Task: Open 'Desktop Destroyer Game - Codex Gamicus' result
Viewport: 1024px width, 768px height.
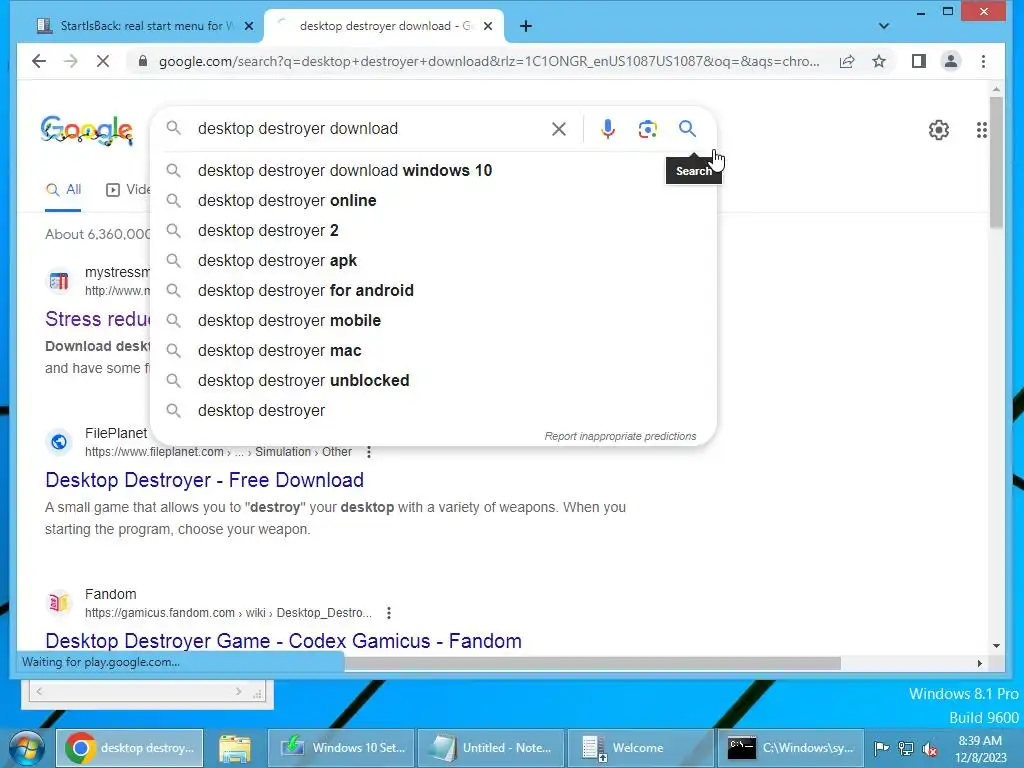Action: coord(283,641)
